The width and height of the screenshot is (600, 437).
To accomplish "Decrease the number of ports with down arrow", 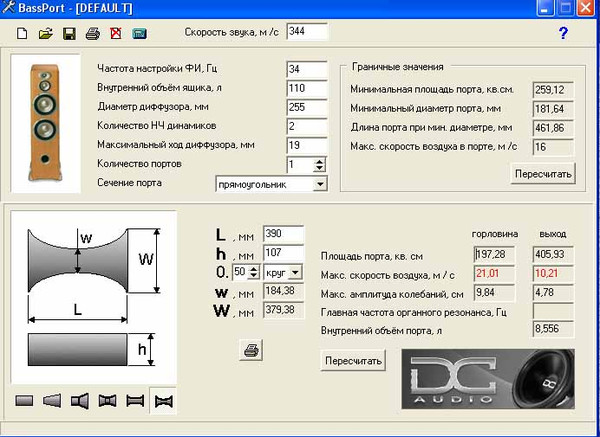I will pos(319,168).
